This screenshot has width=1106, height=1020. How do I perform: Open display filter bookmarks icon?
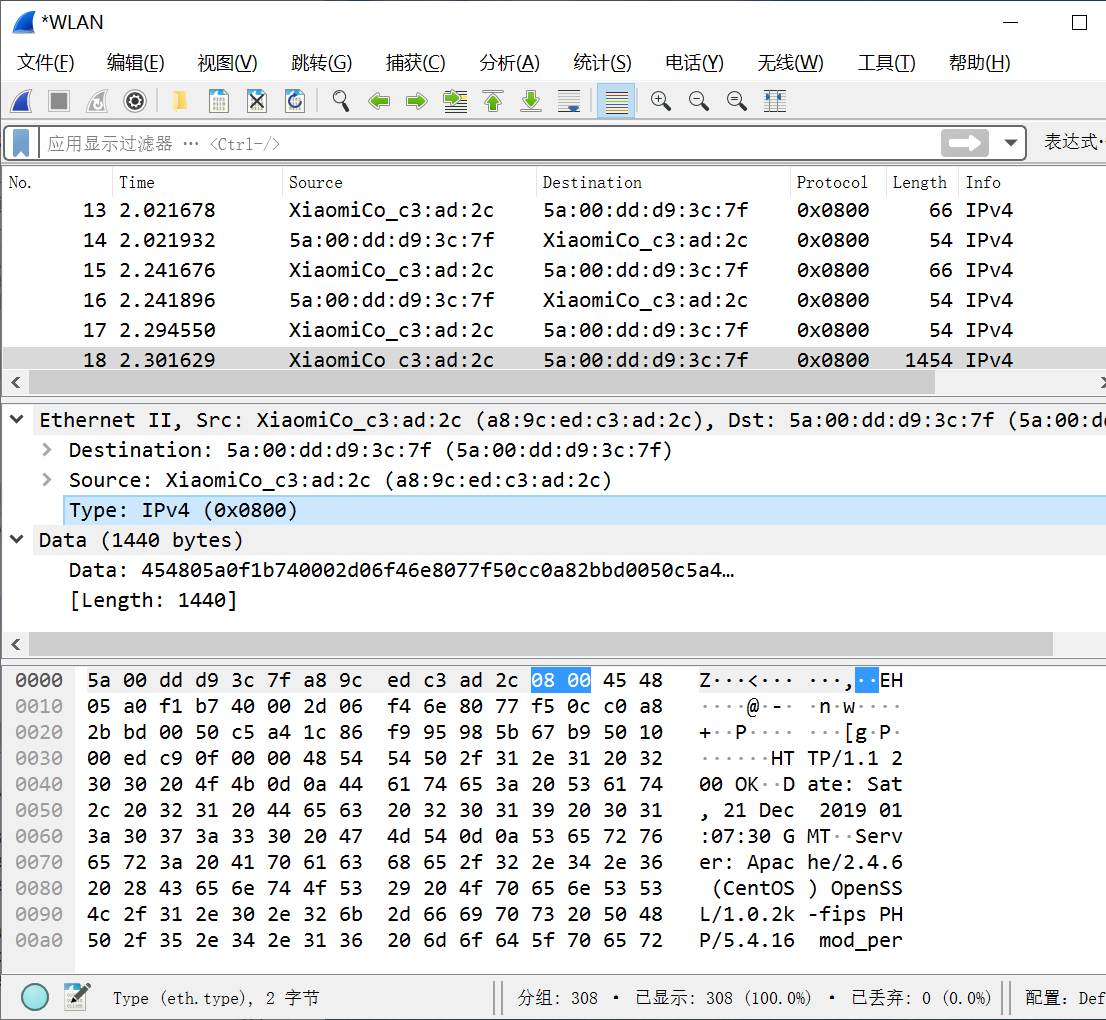pyautogui.click(x=21, y=143)
